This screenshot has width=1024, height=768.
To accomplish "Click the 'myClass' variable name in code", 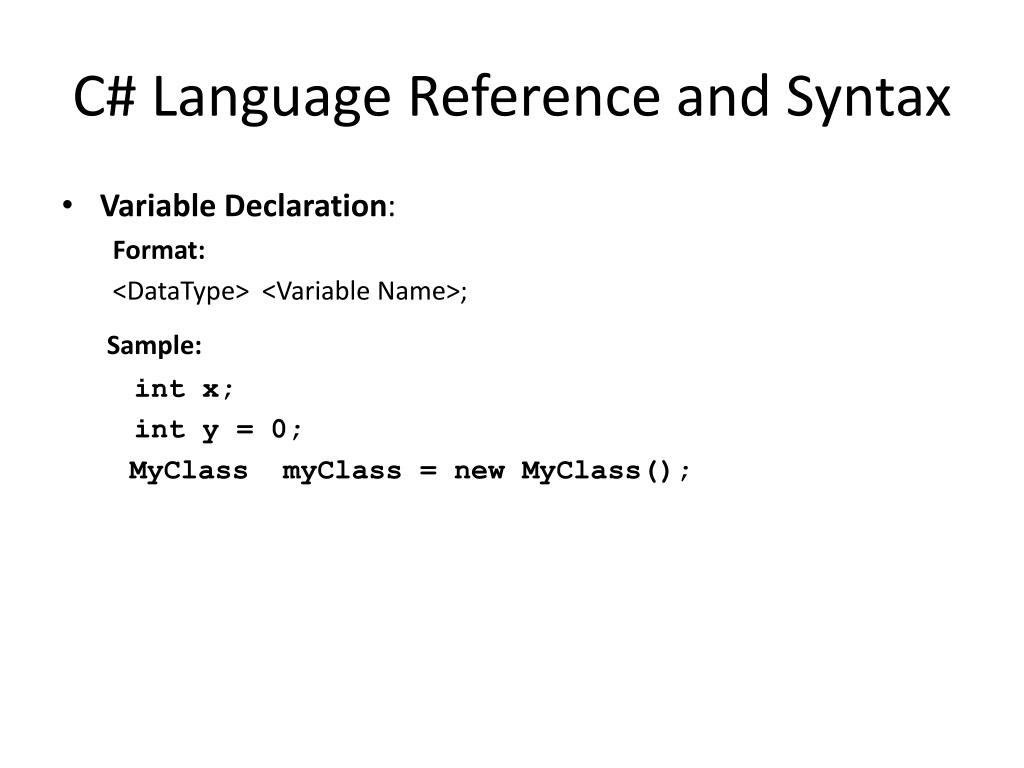I will [x=342, y=471].
